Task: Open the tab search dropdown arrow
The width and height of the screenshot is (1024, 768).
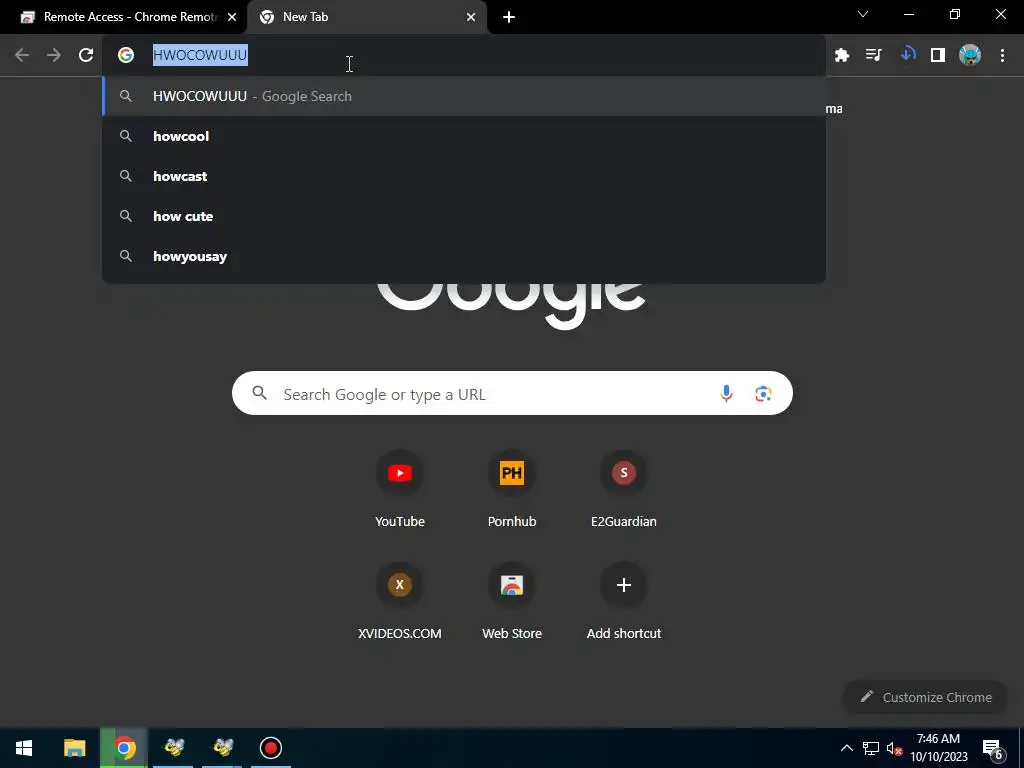Action: pos(863,14)
